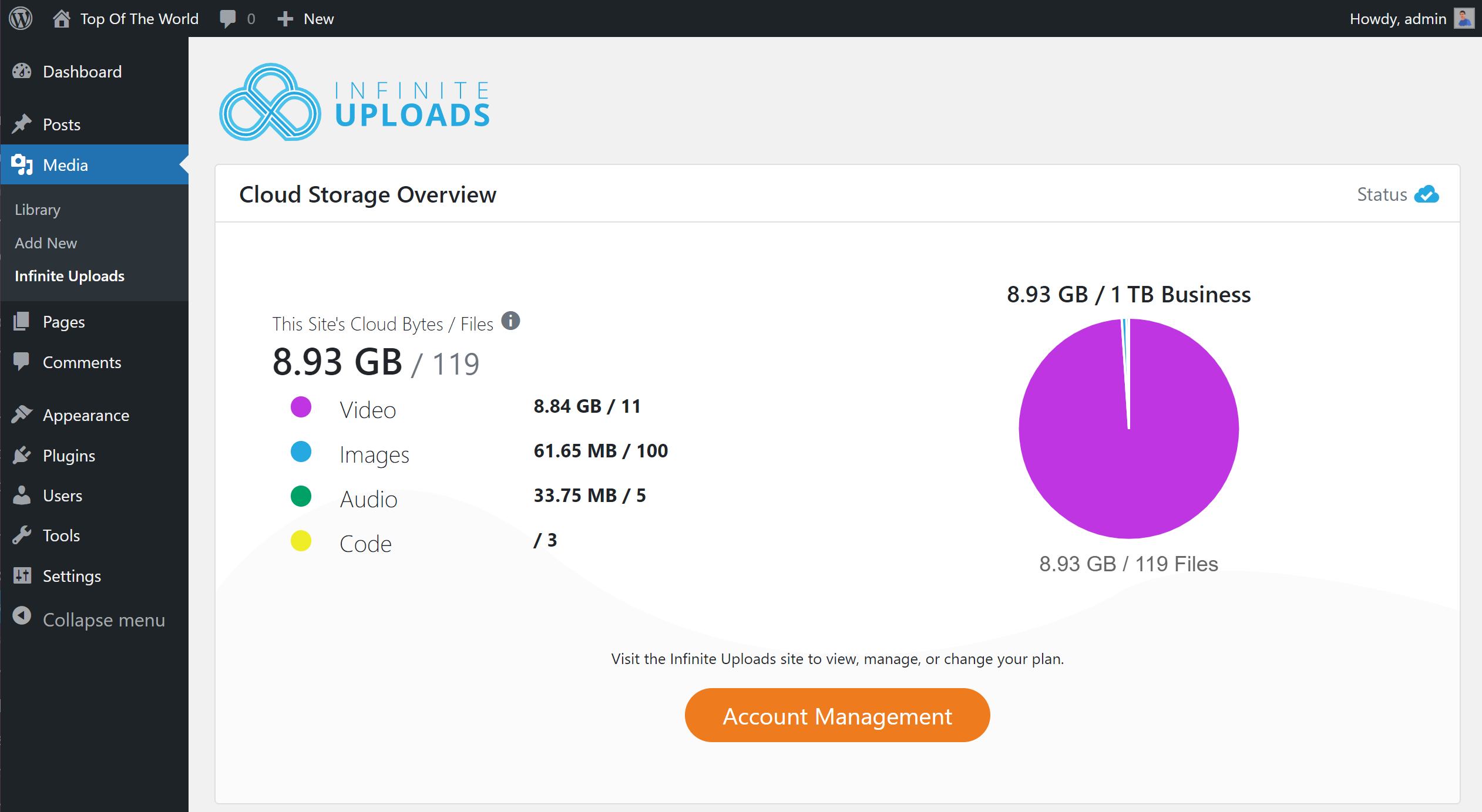Open the admin avatar thumbnail
Viewport: 1482px width, 812px height.
(x=1464, y=18)
